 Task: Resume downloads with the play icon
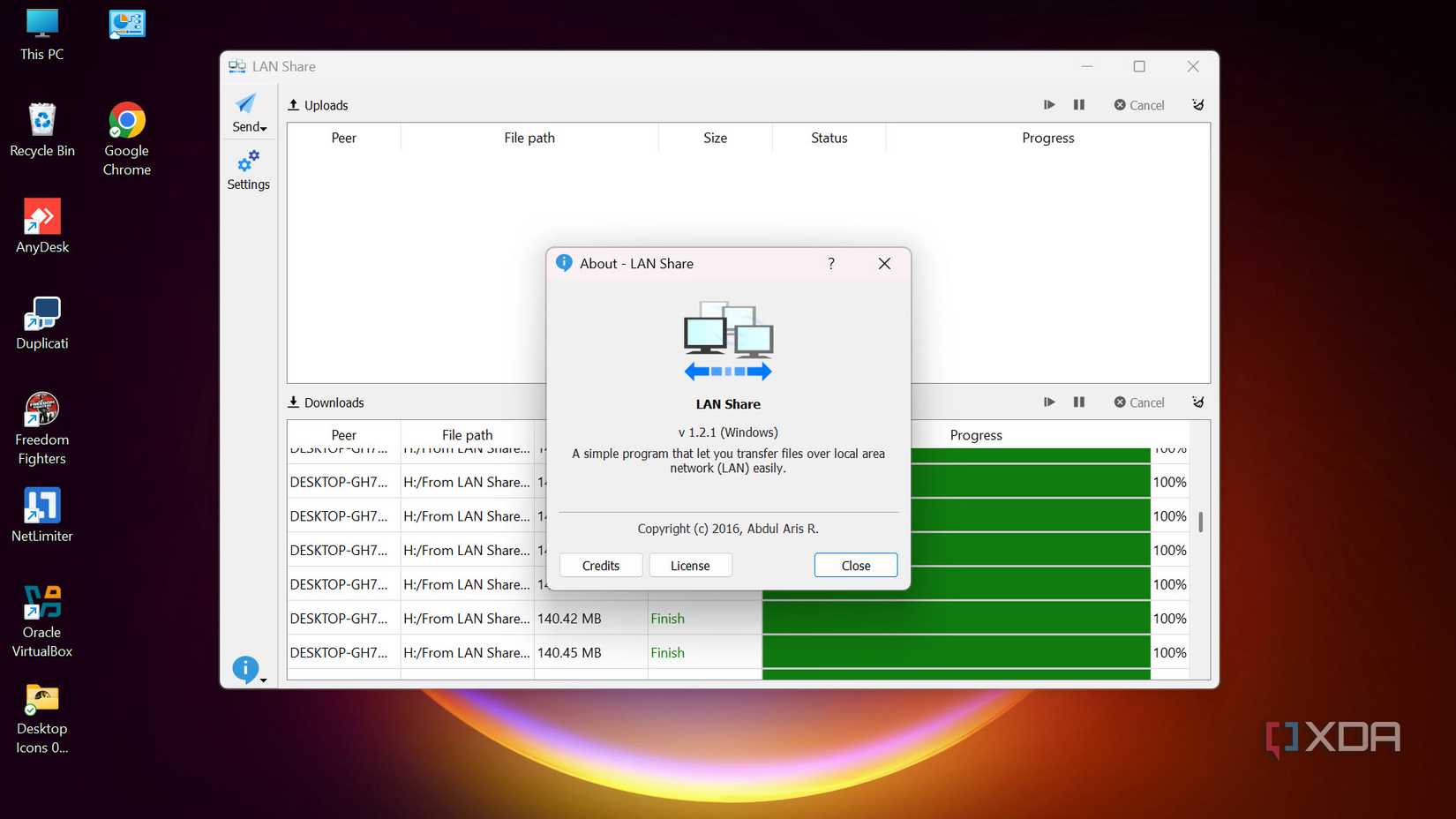(x=1049, y=402)
